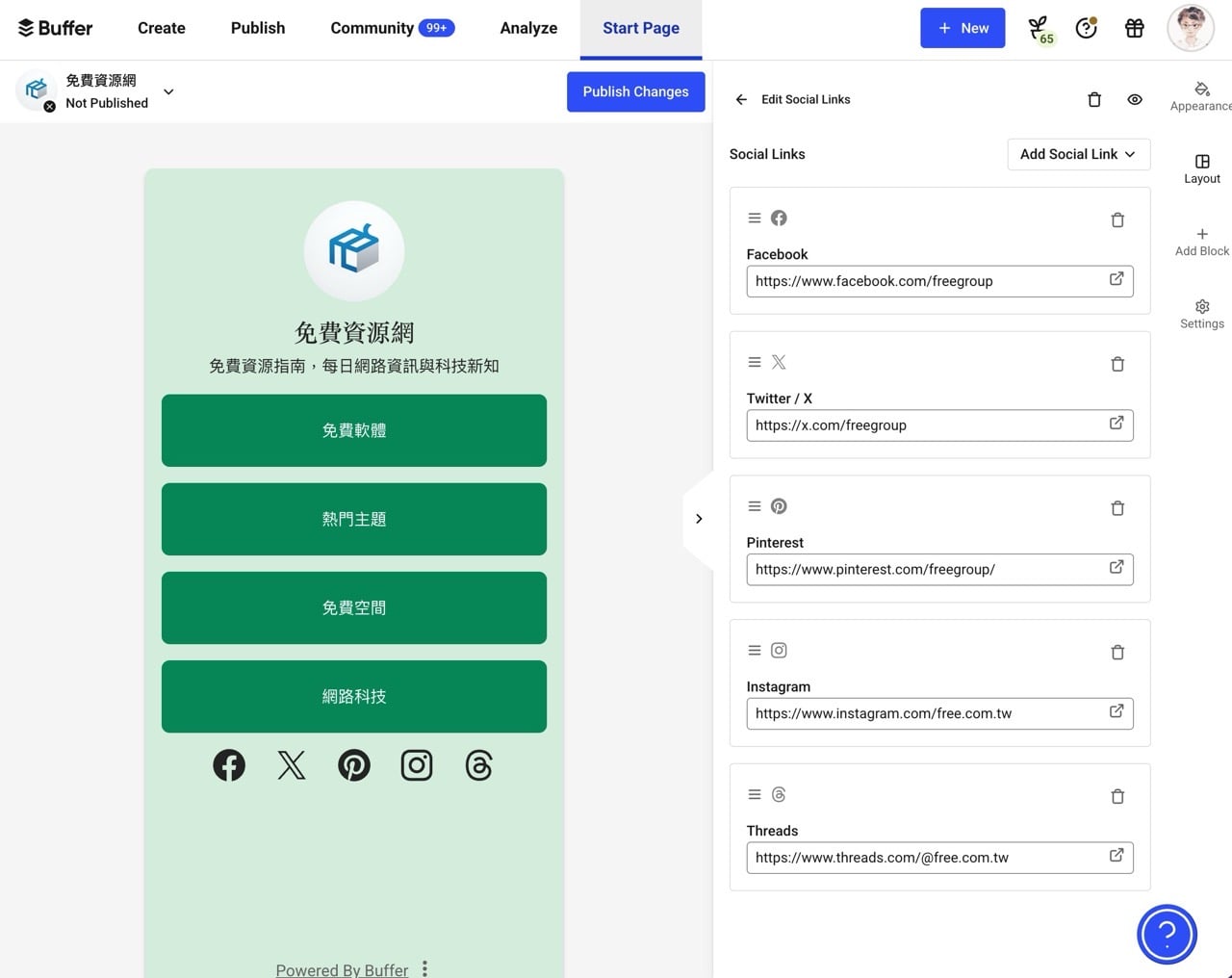
Task: Click the Publish Changes button
Action: click(635, 91)
